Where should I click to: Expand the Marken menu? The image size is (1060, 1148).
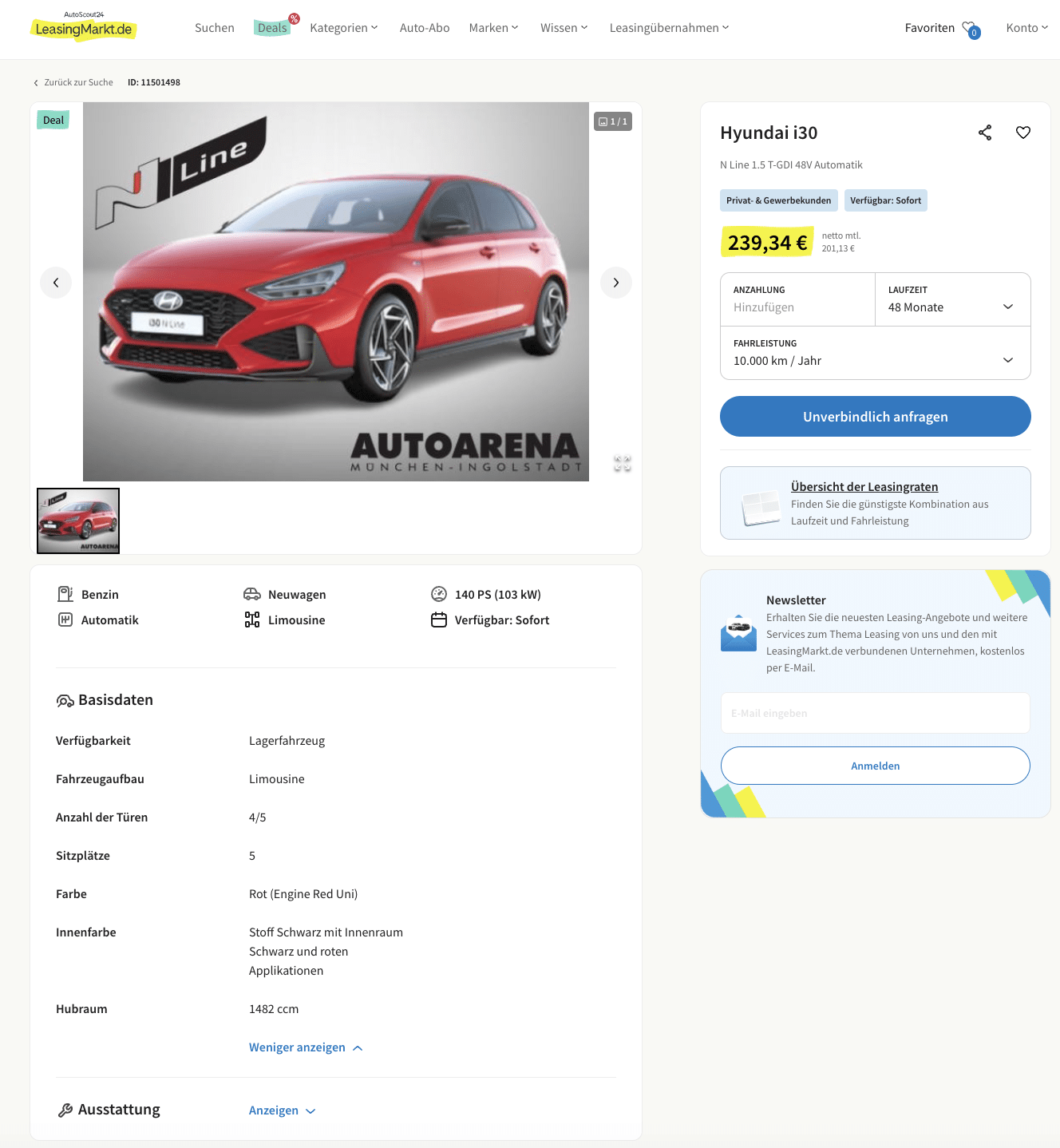coord(494,28)
